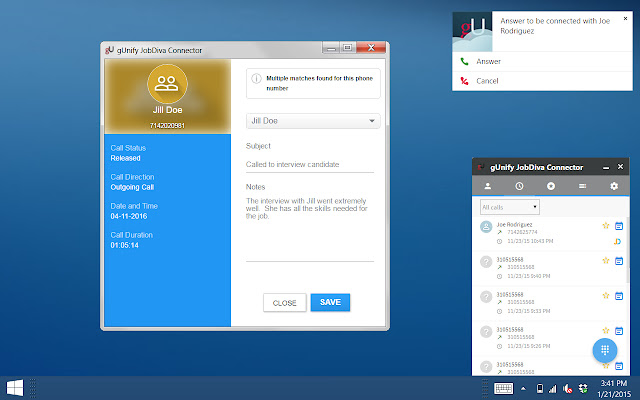Click the CLOSE button in the call dialog
Viewport: 640px width, 400px height.
[284, 303]
